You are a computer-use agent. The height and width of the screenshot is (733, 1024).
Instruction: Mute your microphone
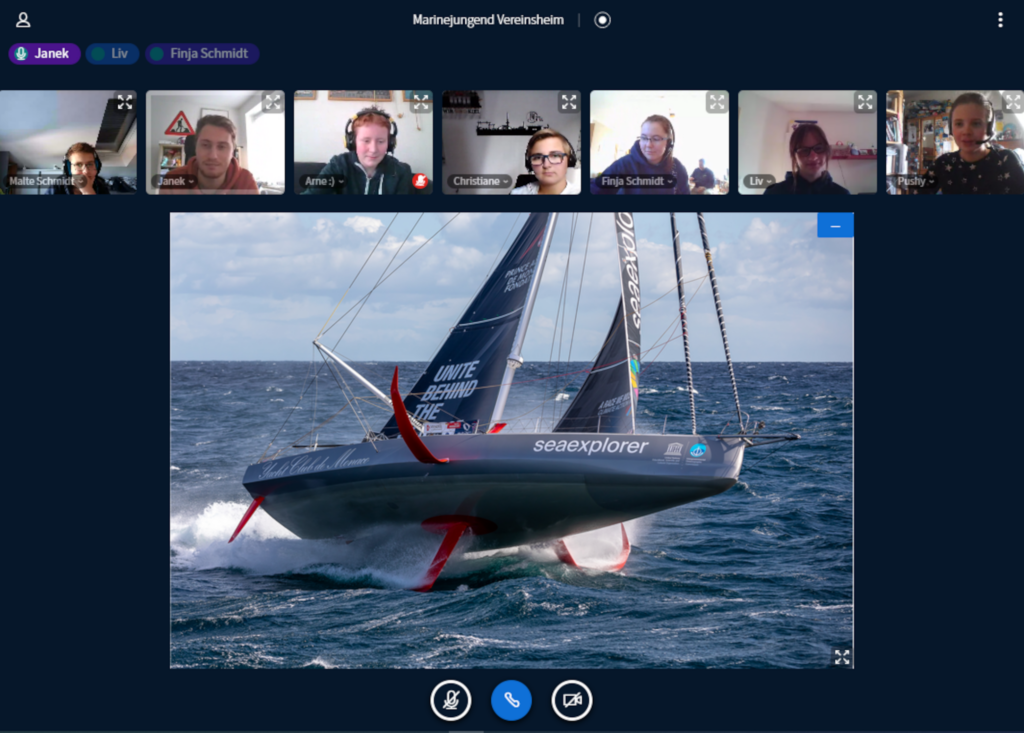click(451, 700)
